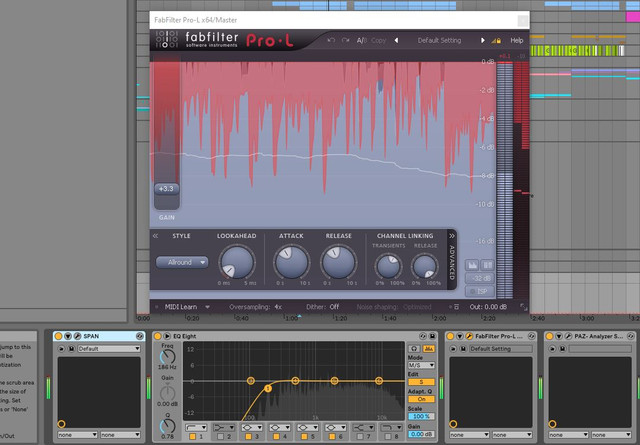Enable EQ Eight band 2 checkbox
This screenshot has height=445, width=640.
tap(220, 436)
